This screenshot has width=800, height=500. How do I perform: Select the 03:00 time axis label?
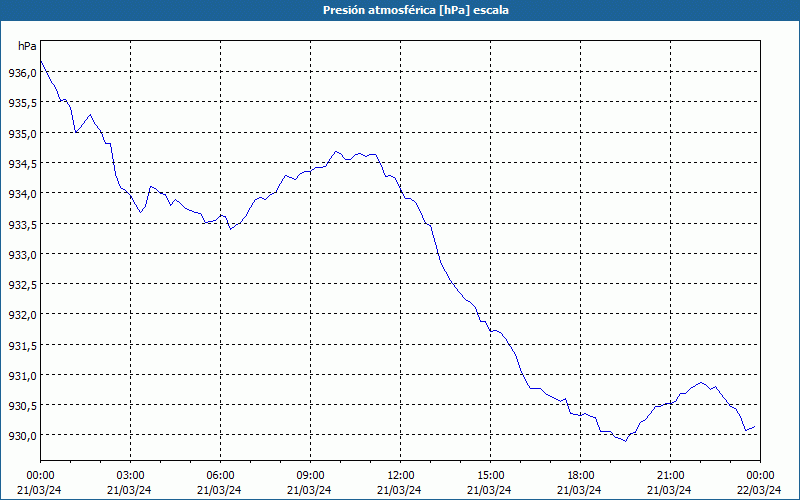pyautogui.click(x=130, y=476)
